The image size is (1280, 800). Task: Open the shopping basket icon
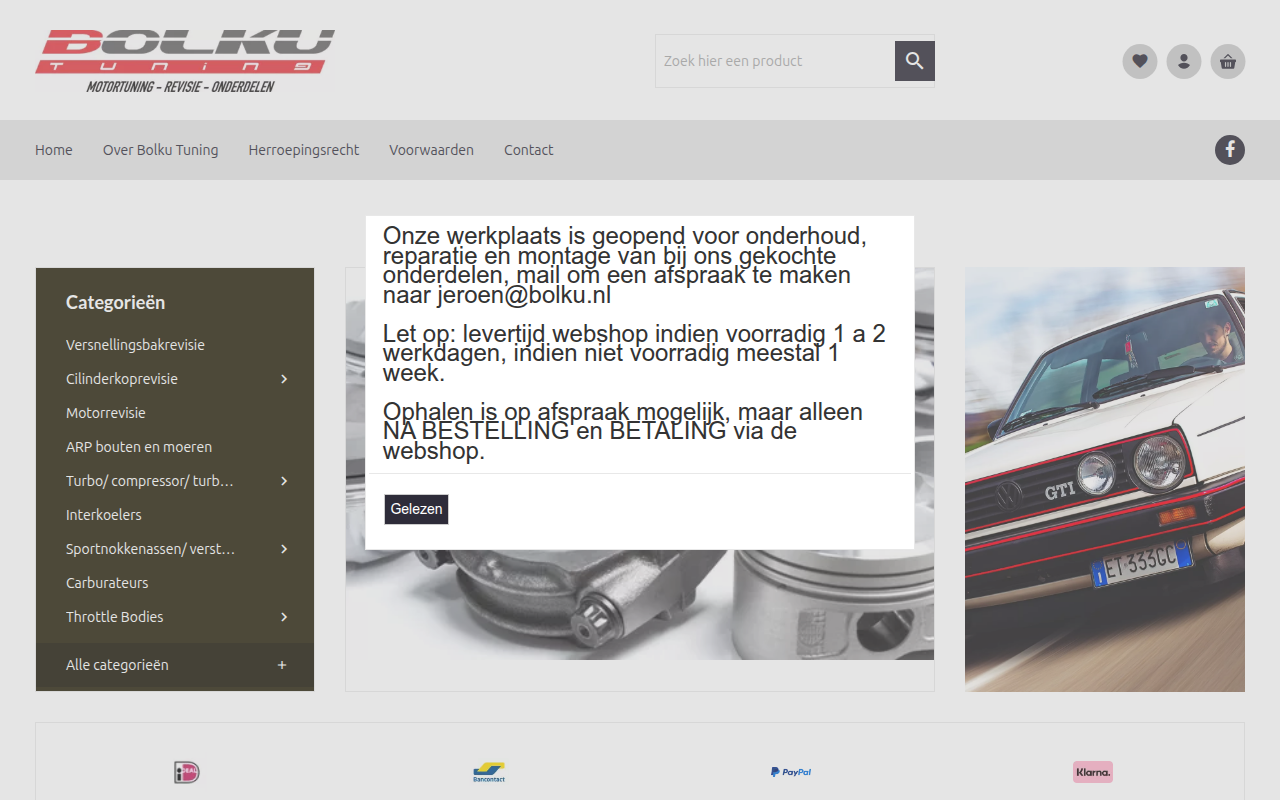click(x=1228, y=62)
